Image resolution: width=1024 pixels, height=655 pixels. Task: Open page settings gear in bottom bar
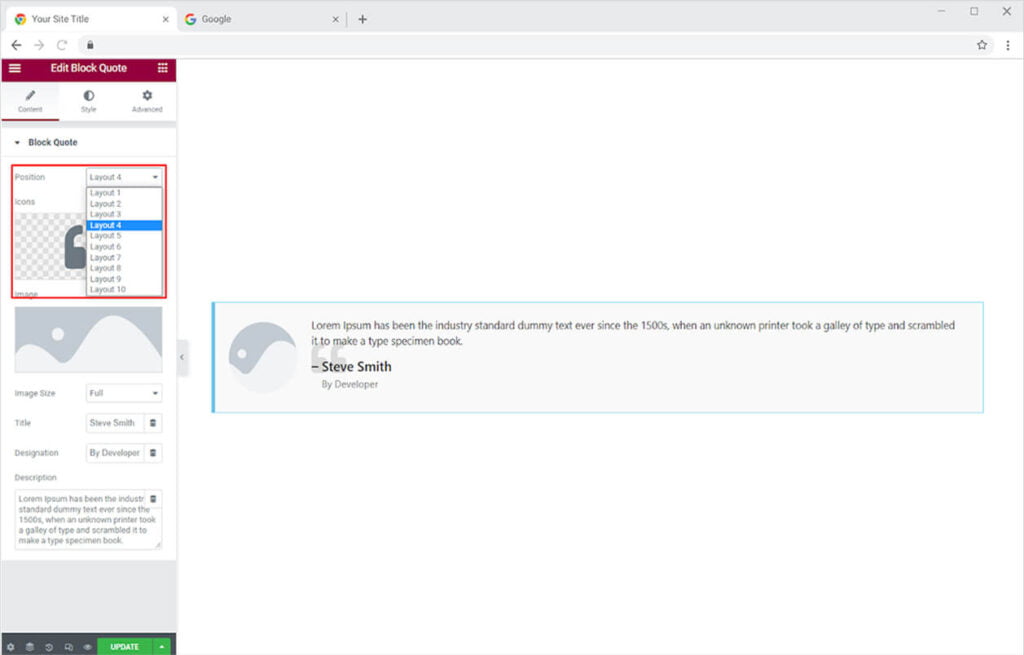[x=11, y=647]
